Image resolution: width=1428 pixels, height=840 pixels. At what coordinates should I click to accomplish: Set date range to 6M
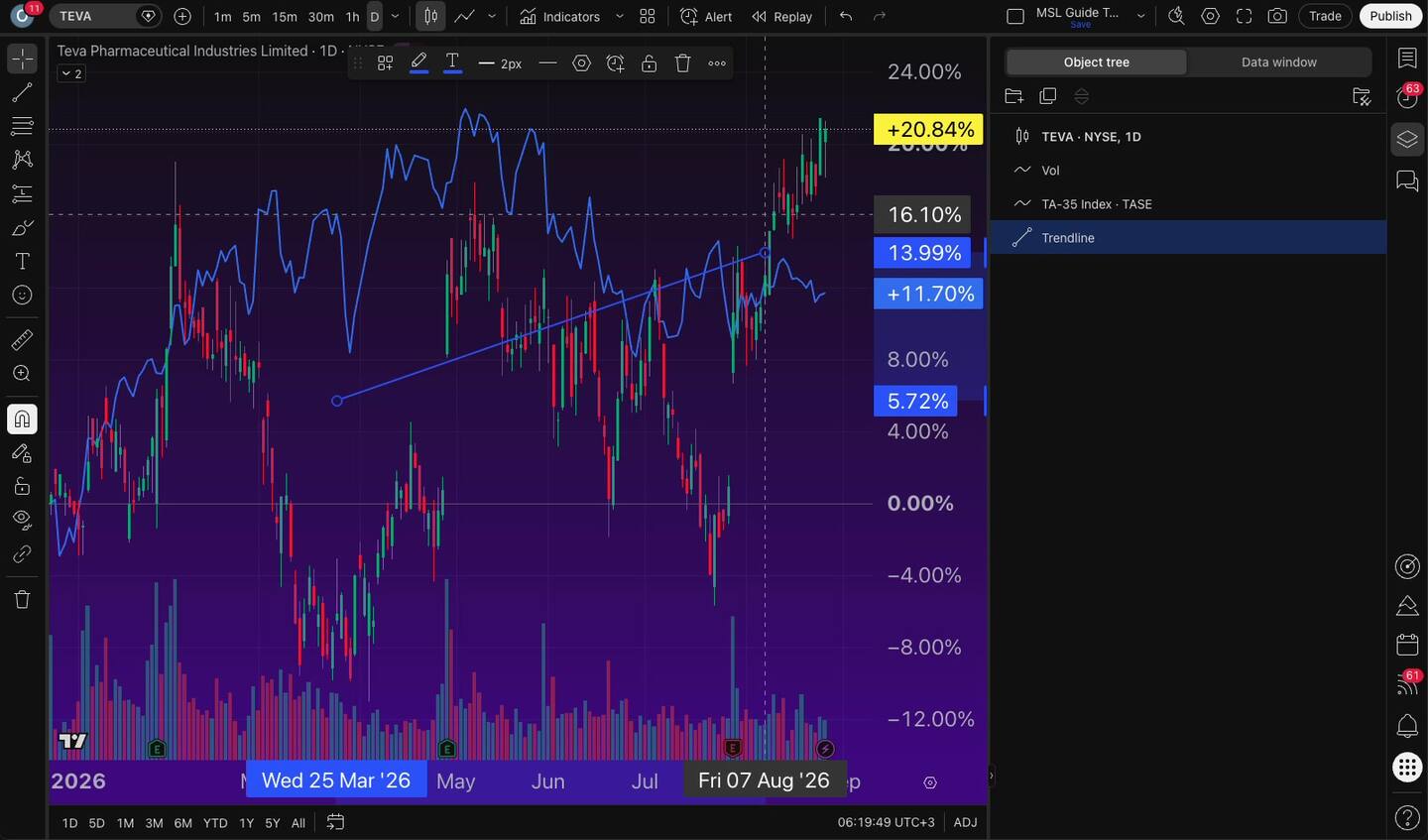click(182, 823)
